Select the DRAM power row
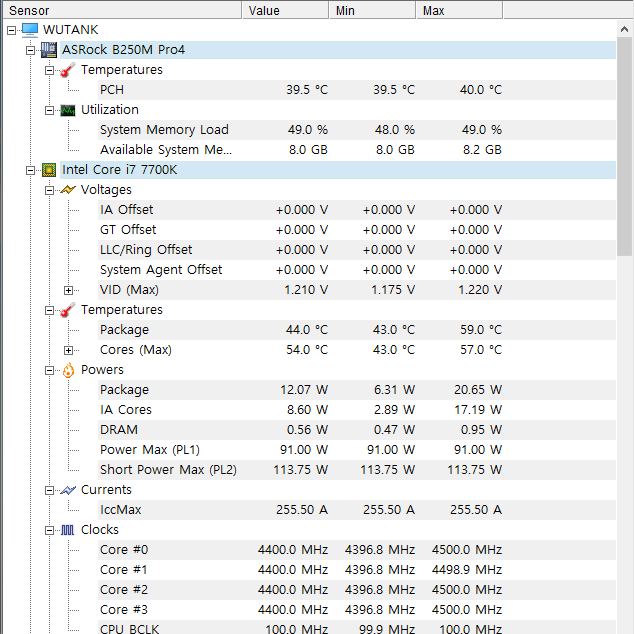The height and width of the screenshot is (634, 634). coord(357,430)
